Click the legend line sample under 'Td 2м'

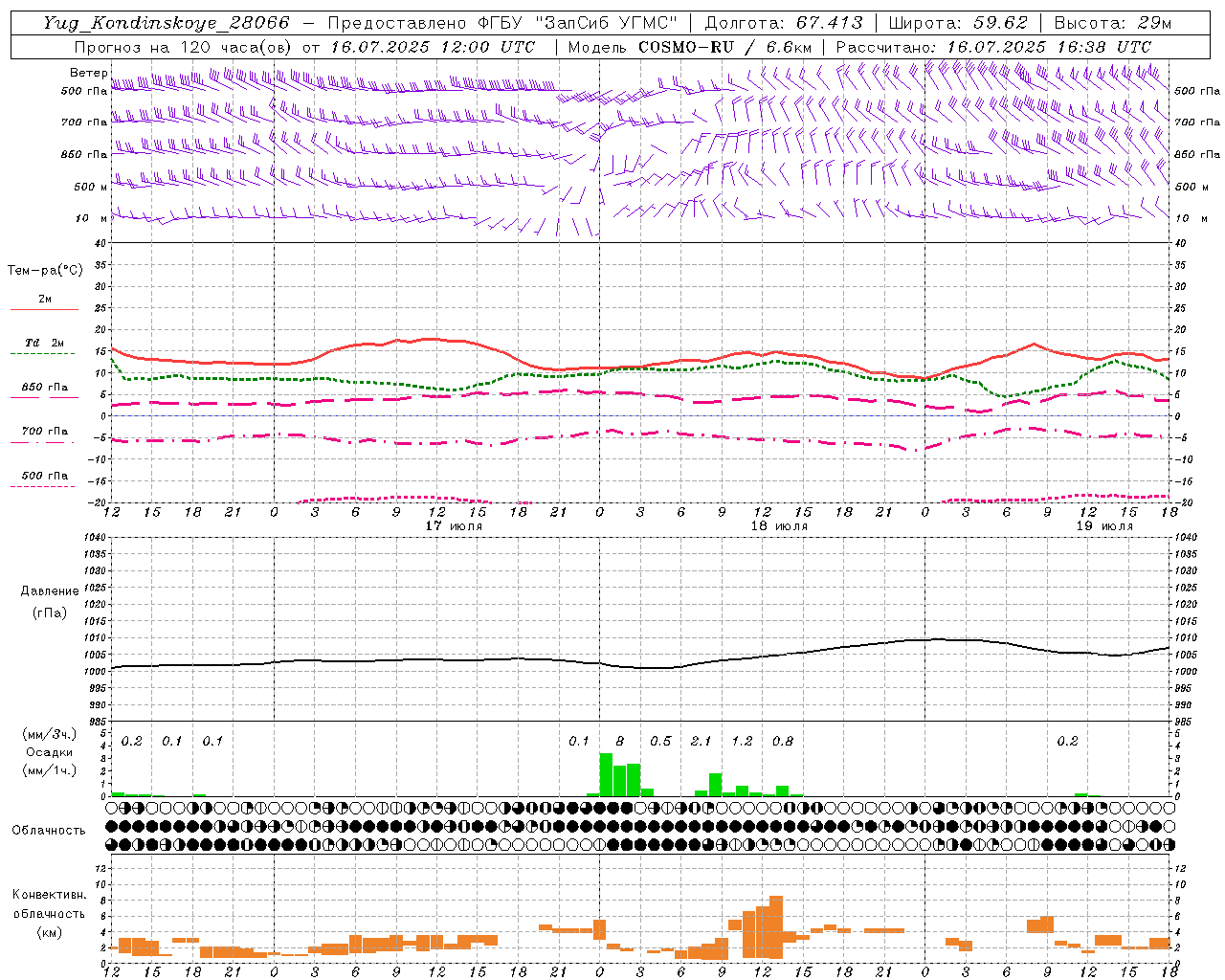click(x=42, y=354)
